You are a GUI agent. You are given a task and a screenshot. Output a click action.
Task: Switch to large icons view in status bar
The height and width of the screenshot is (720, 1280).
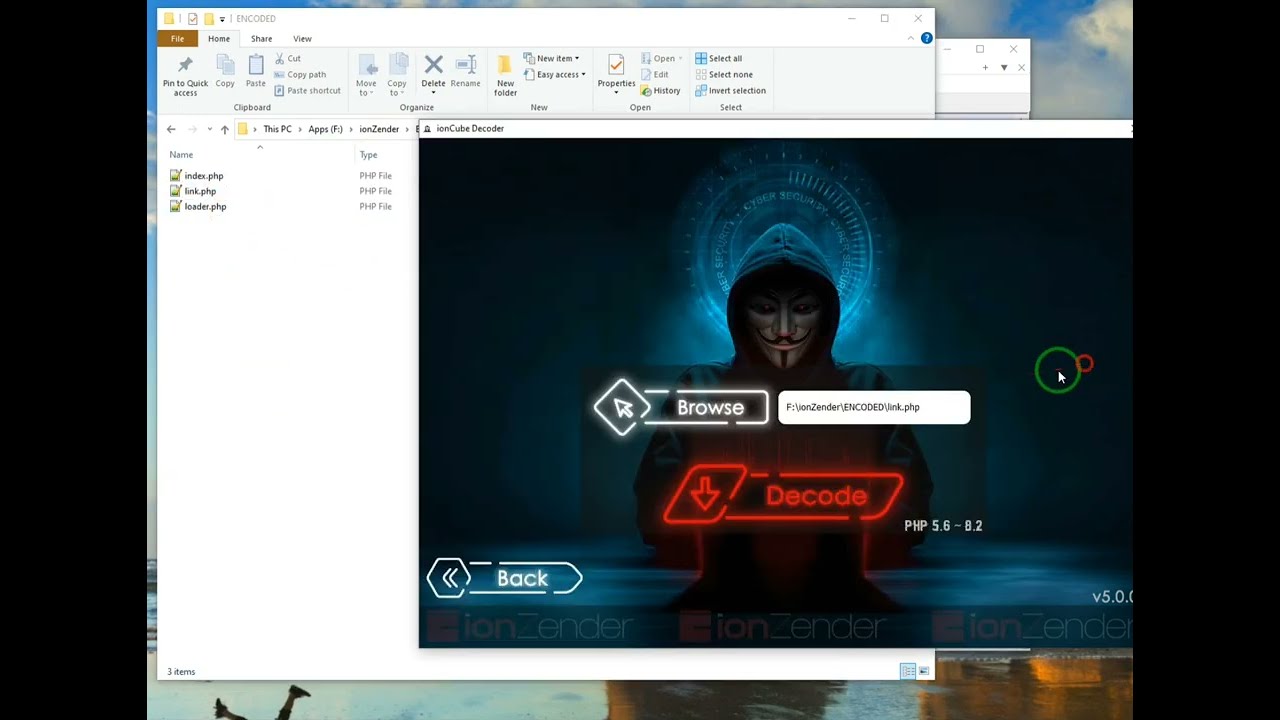923,671
